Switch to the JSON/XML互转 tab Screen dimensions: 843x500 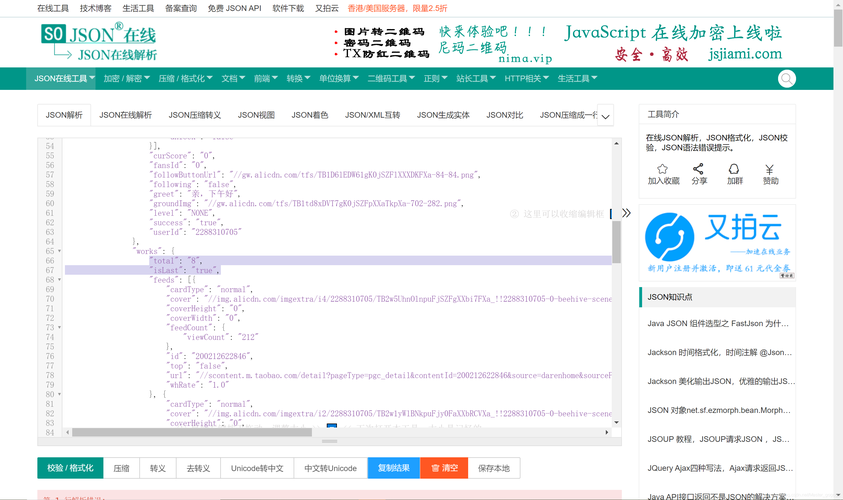click(x=373, y=115)
